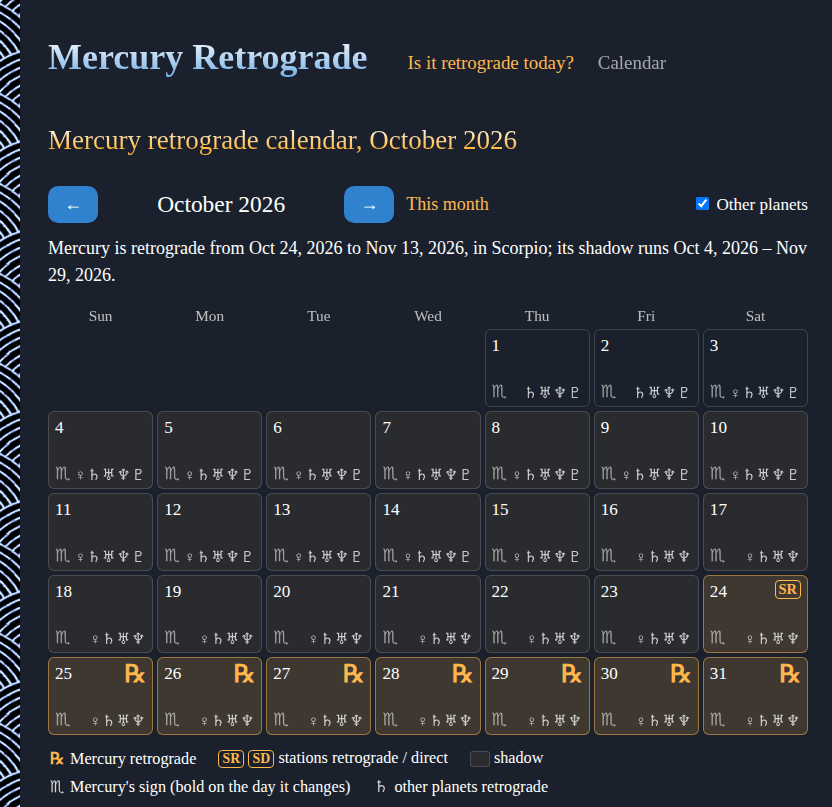
Task: Open the Calendar nav tab
Action: [631, 63]
